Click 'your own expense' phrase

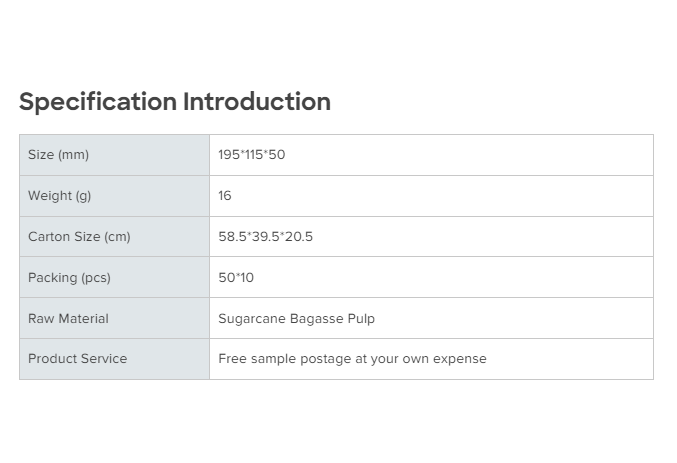tap(429, 359)
